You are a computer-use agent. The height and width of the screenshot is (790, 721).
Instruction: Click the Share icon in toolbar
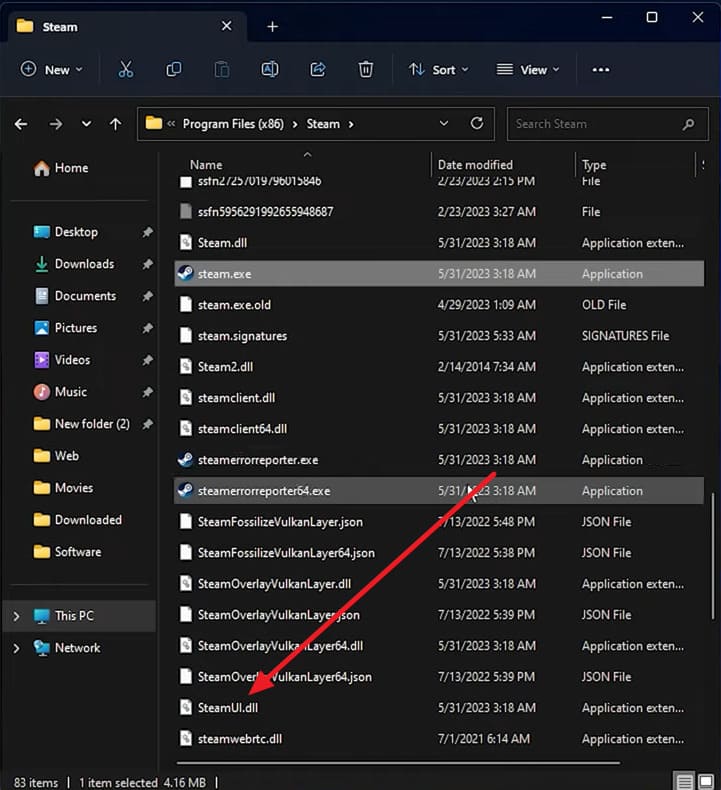pos(317,70)
